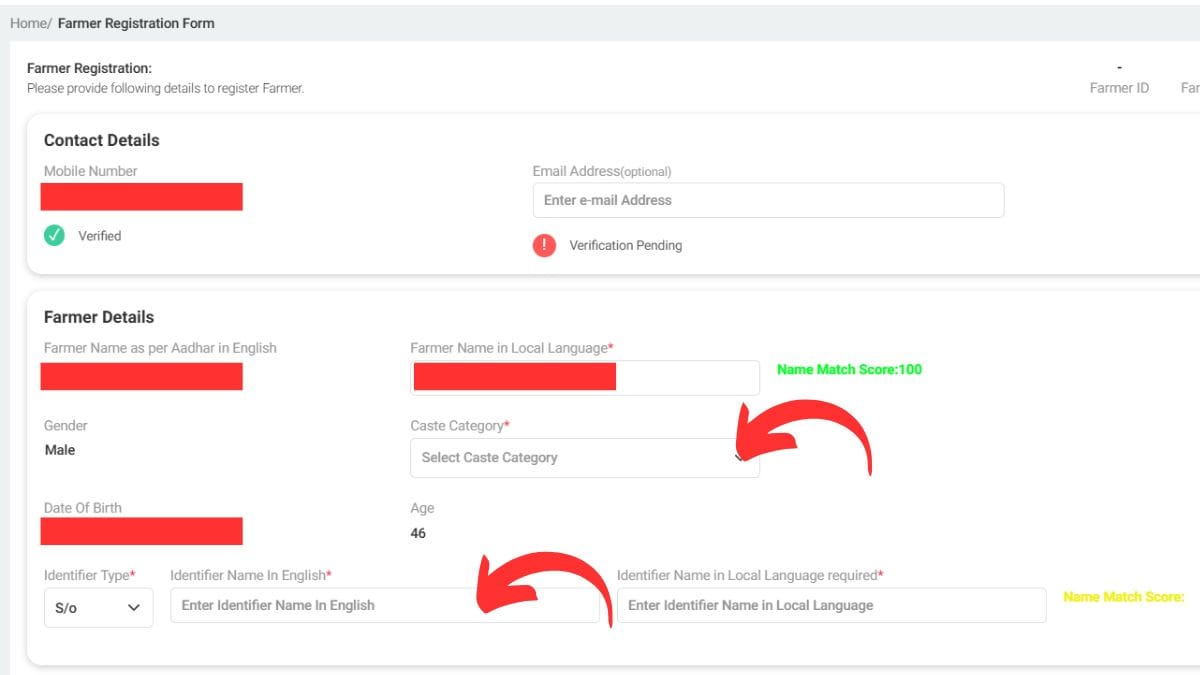The height and width of the screenshot is (675, 1200).
Task: Select the Farmer Registration Form breadcrumb
Action: pos(136,23)
